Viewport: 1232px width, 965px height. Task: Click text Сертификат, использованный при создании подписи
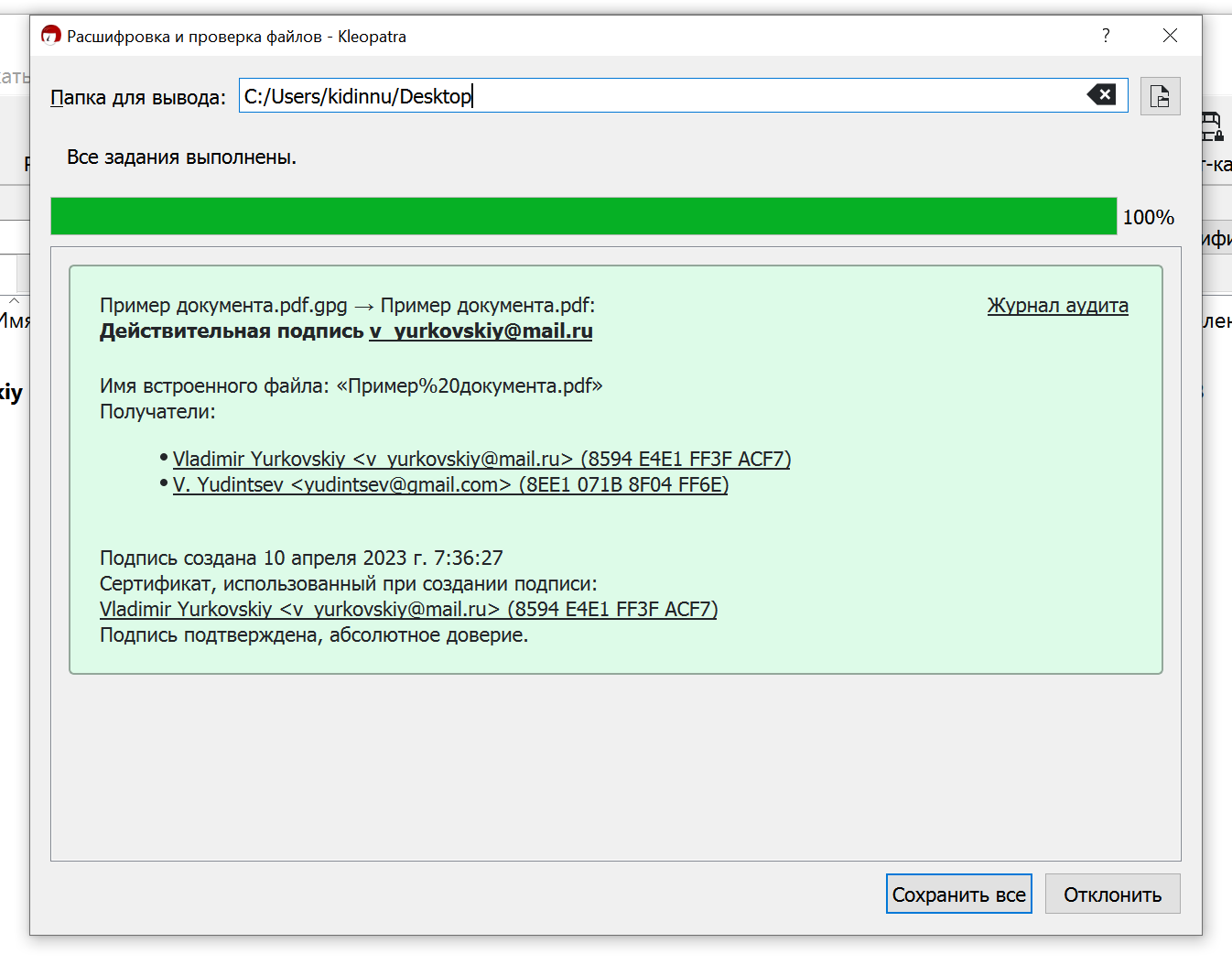[348, 584]
